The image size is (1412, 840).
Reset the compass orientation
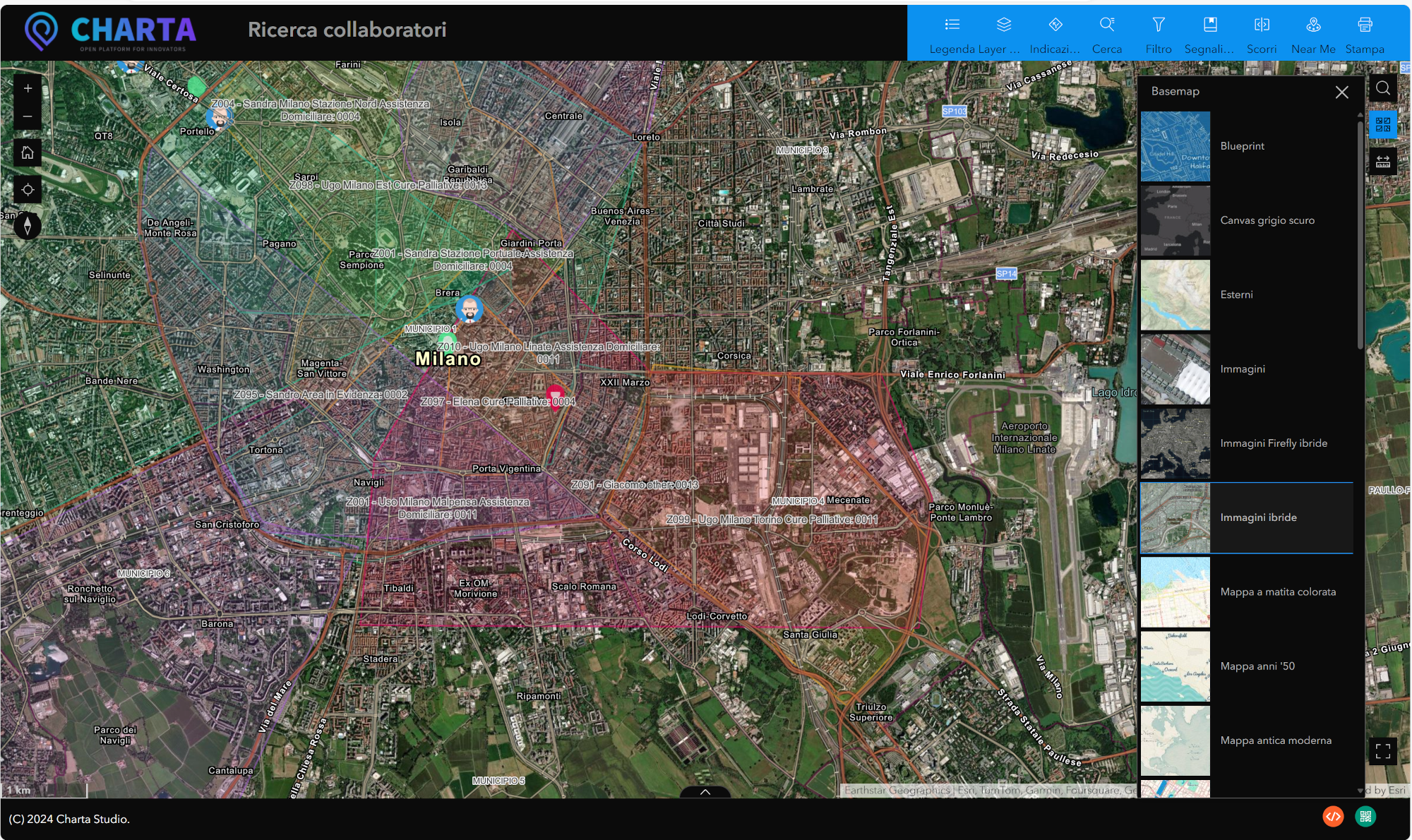(x=28, y=226)
